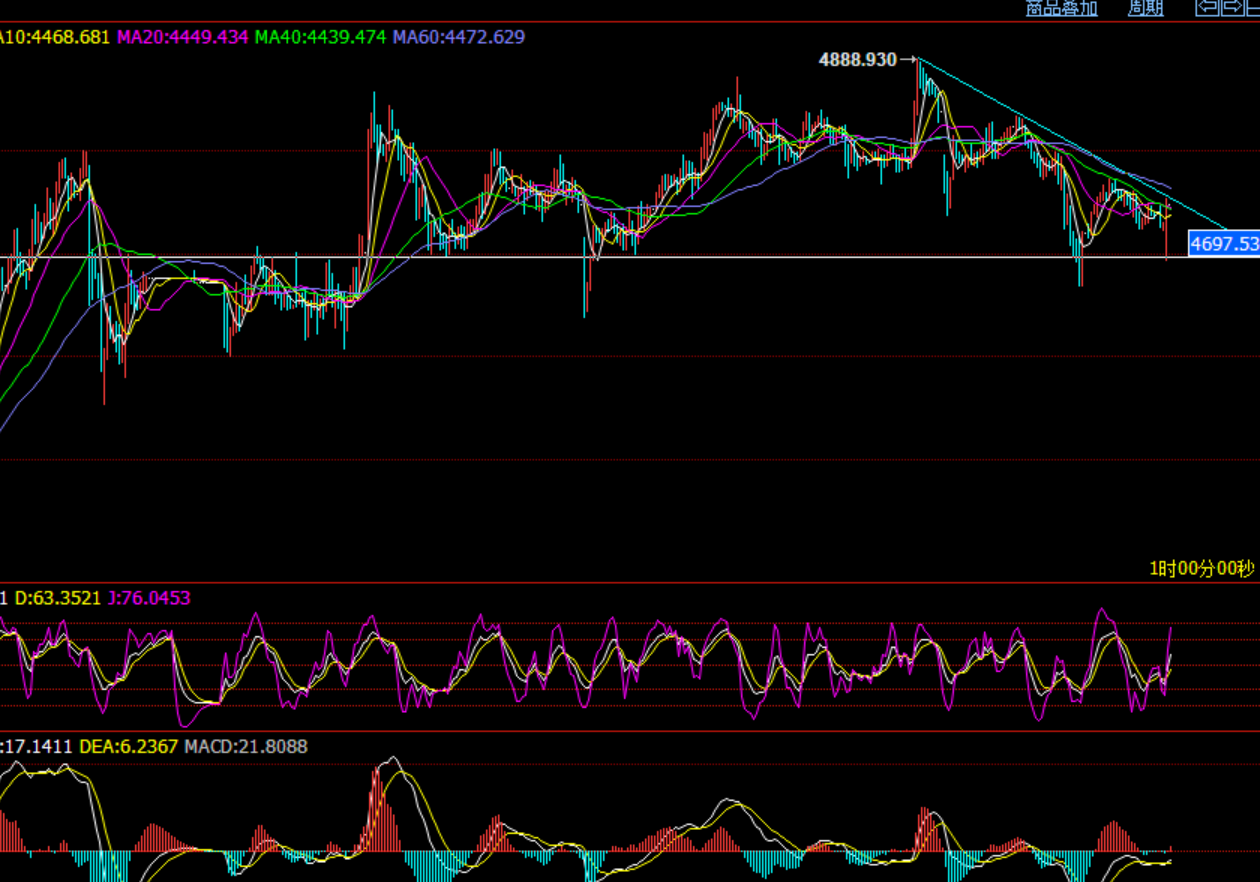
Task: Select the MA20 moving average label
Action: (x=182, y=37)
